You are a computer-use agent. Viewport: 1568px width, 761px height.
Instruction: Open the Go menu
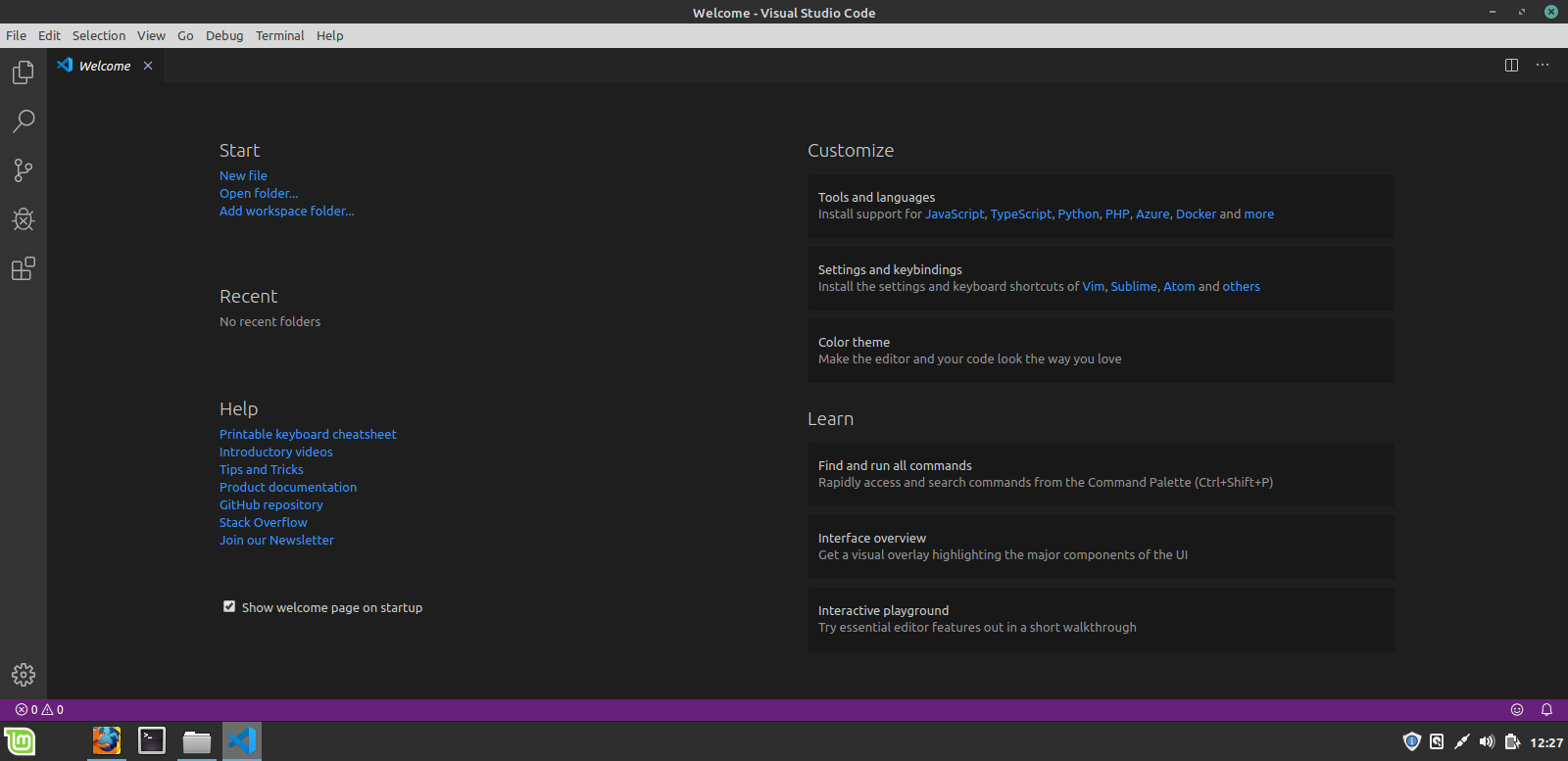[185, 35]
